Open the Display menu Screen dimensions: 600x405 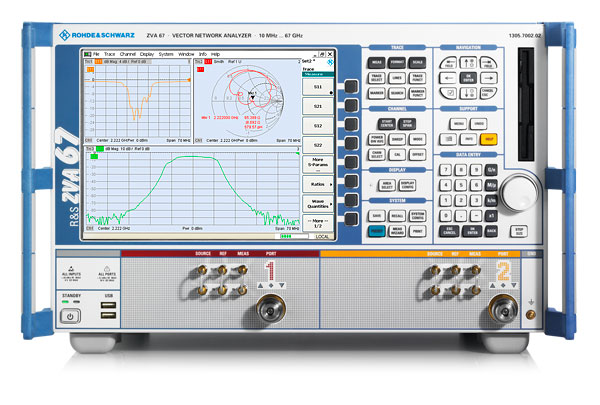point(147,54)
